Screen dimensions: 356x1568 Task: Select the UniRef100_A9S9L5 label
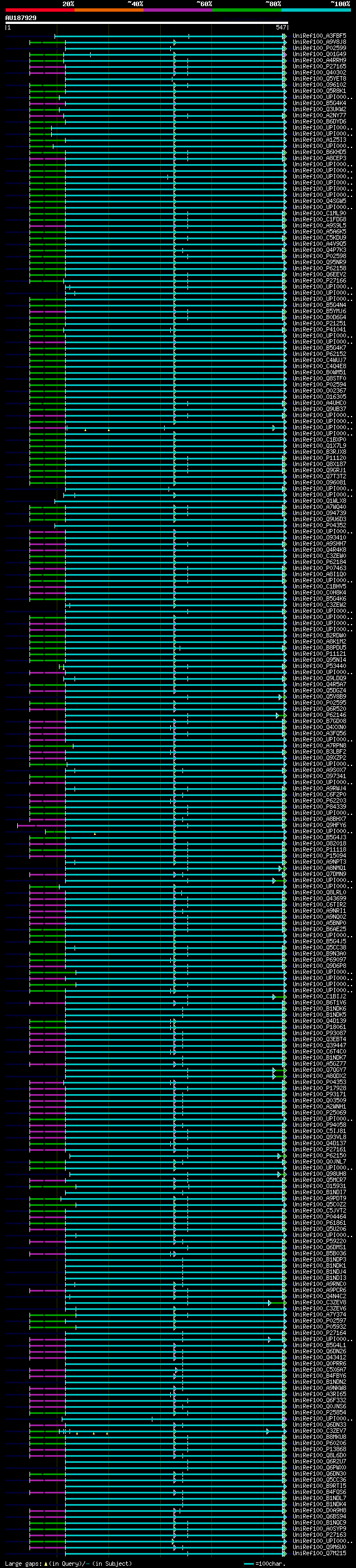coord(319,226)
